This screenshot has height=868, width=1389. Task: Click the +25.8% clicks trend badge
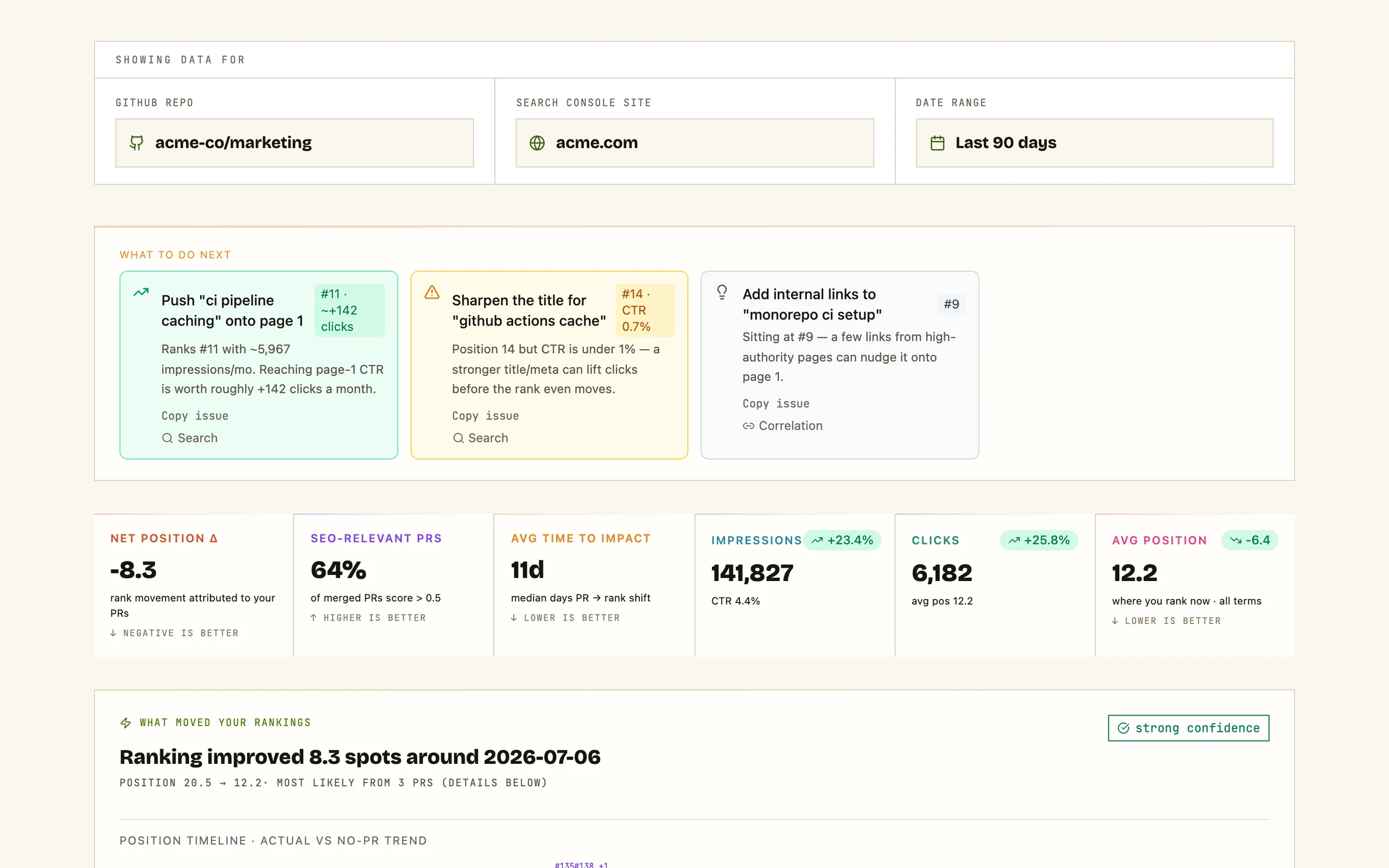click(1039, 540)
